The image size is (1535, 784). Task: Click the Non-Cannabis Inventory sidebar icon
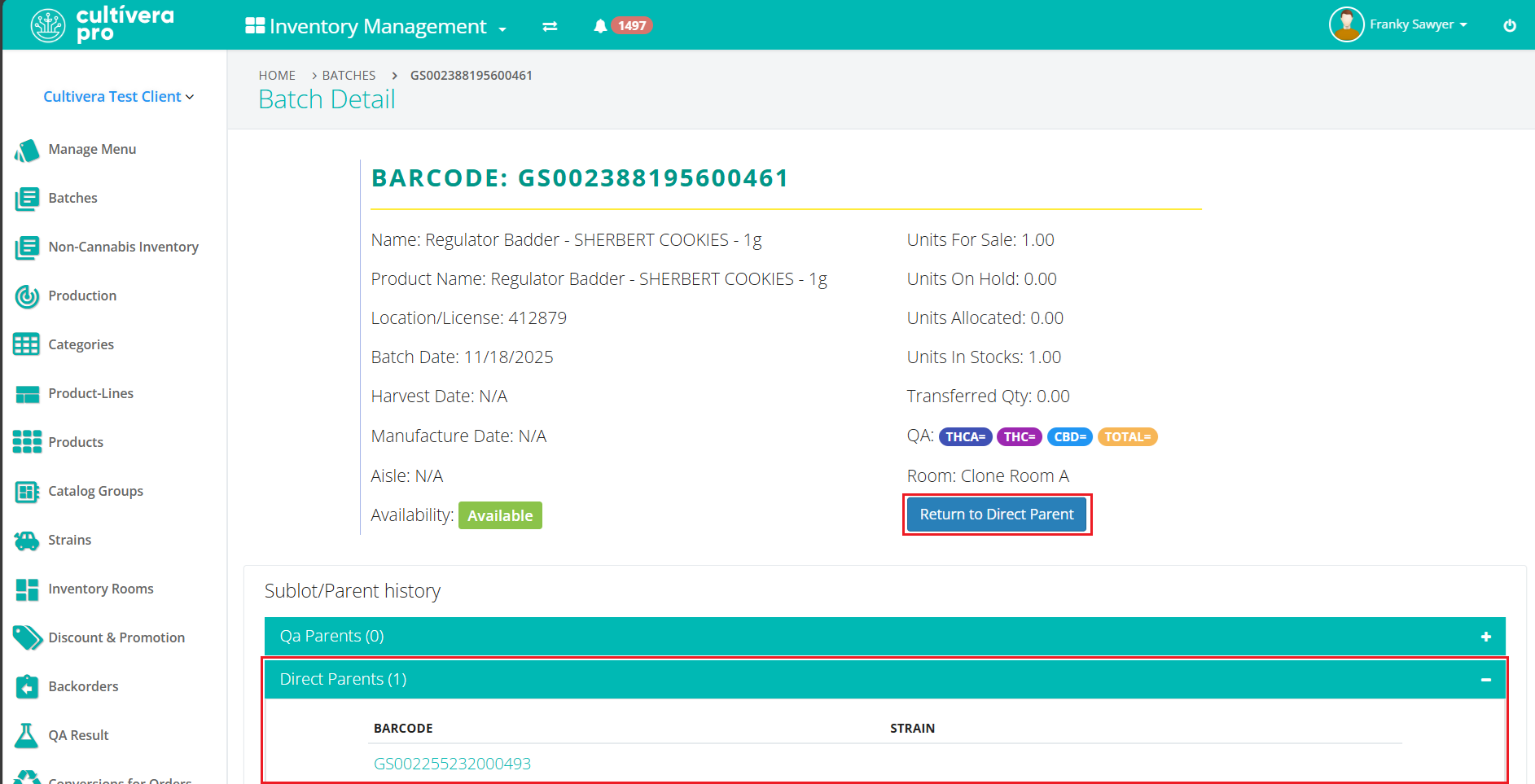[x=27, y=247]
